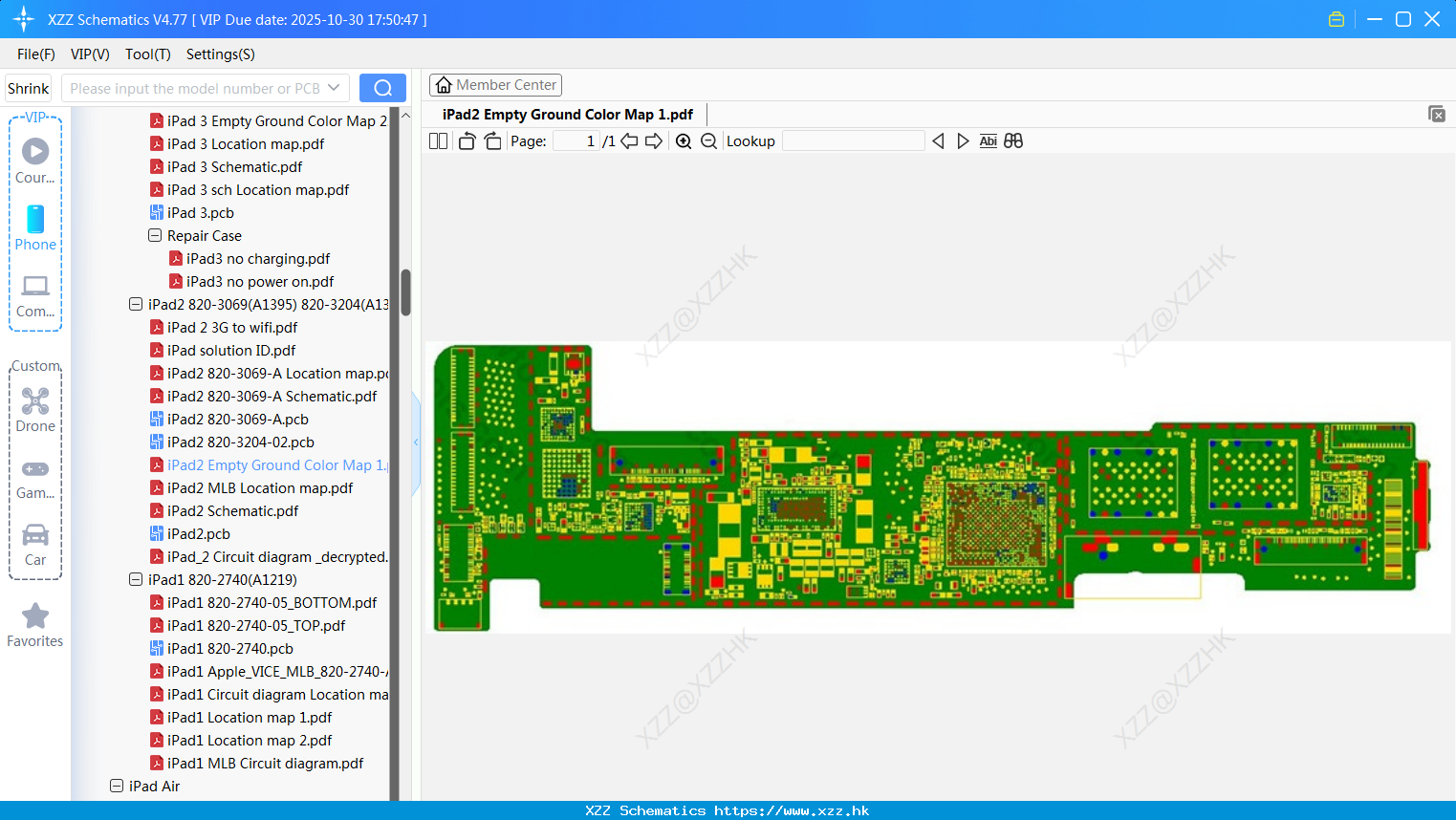Click the green PCB board image
Screen dimensions: 1456x820
pyautogui.click(x=933, y=487)
